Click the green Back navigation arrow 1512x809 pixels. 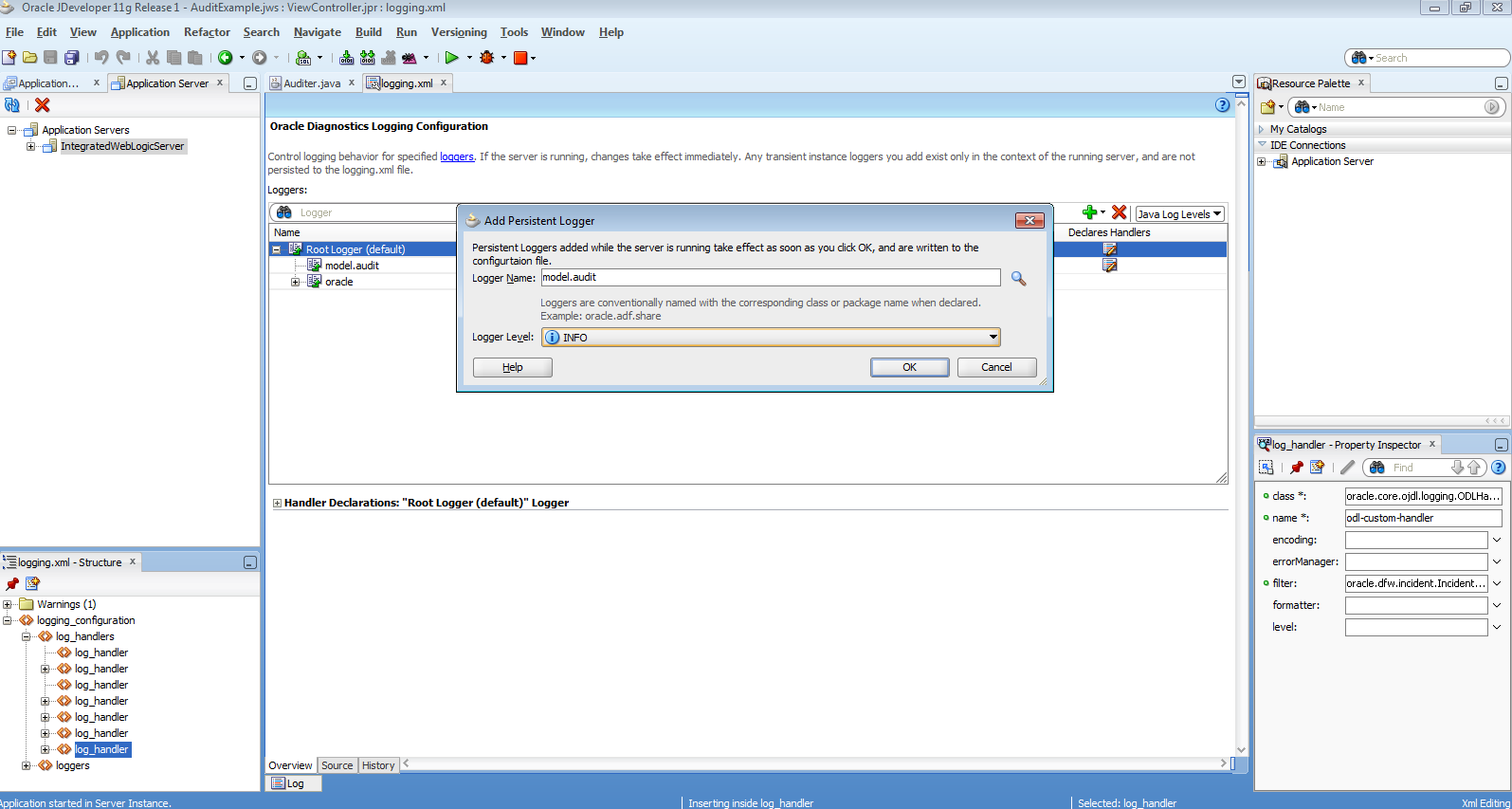click(226, 58)
